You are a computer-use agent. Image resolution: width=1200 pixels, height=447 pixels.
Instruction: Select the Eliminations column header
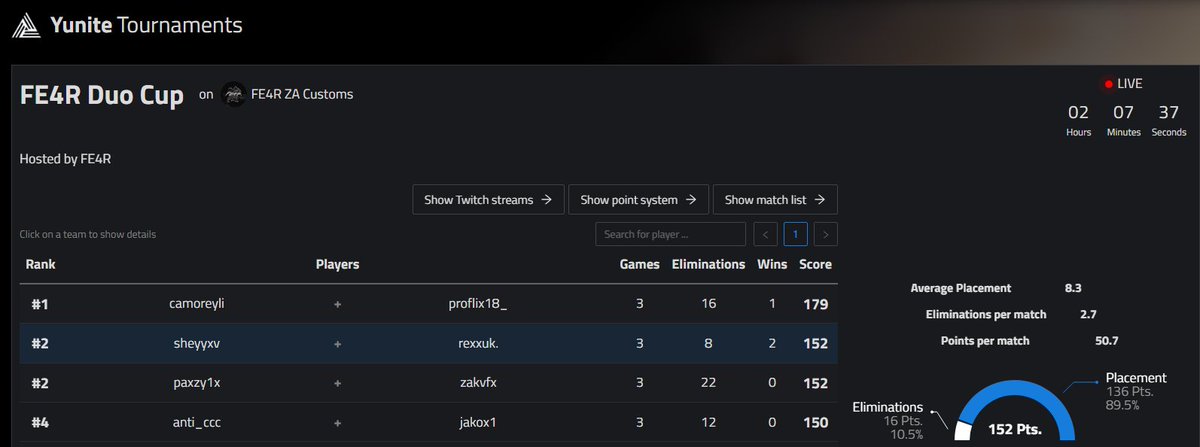(709, 265)
